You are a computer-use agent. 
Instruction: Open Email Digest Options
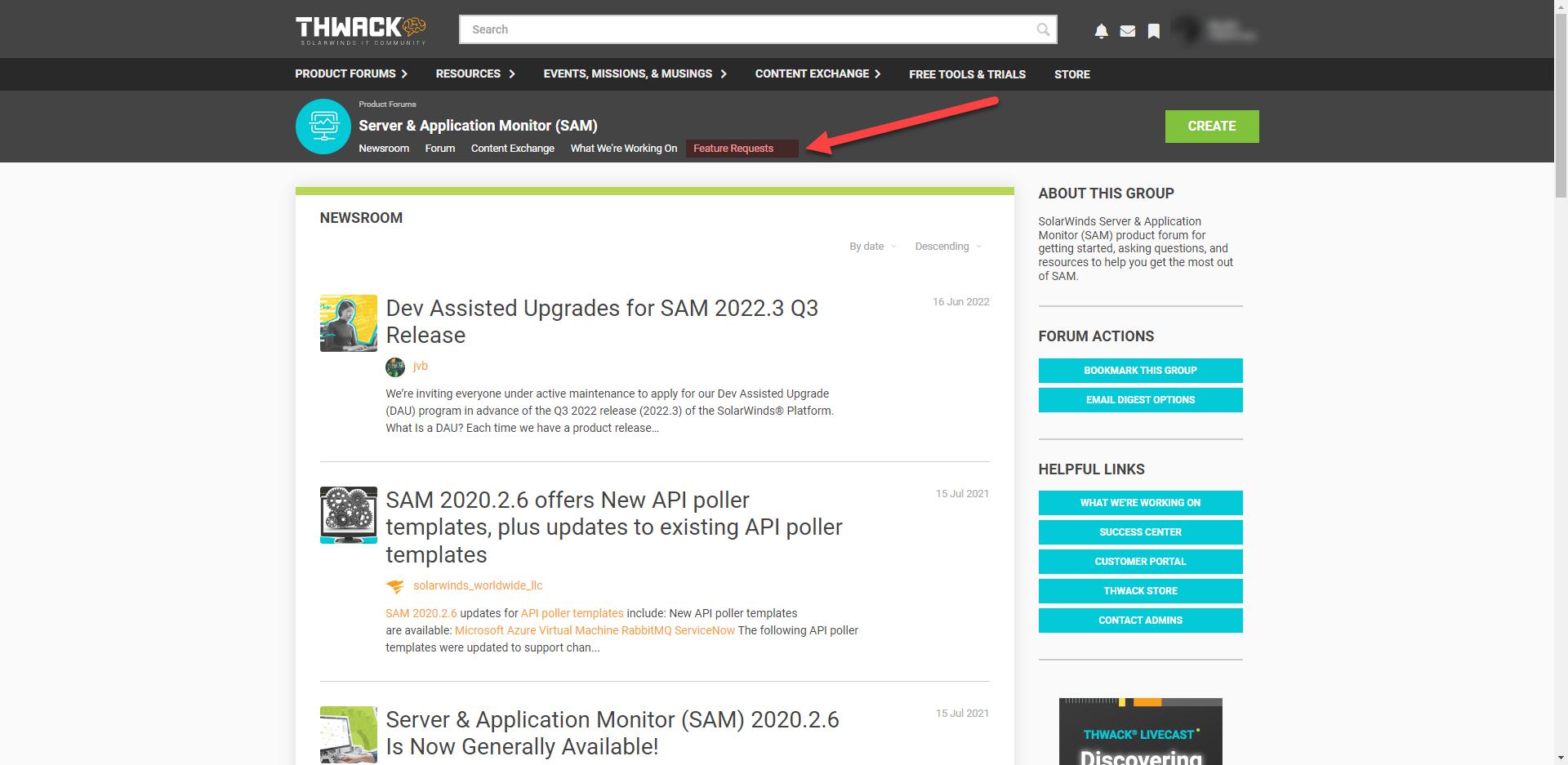coord(1140,400)
